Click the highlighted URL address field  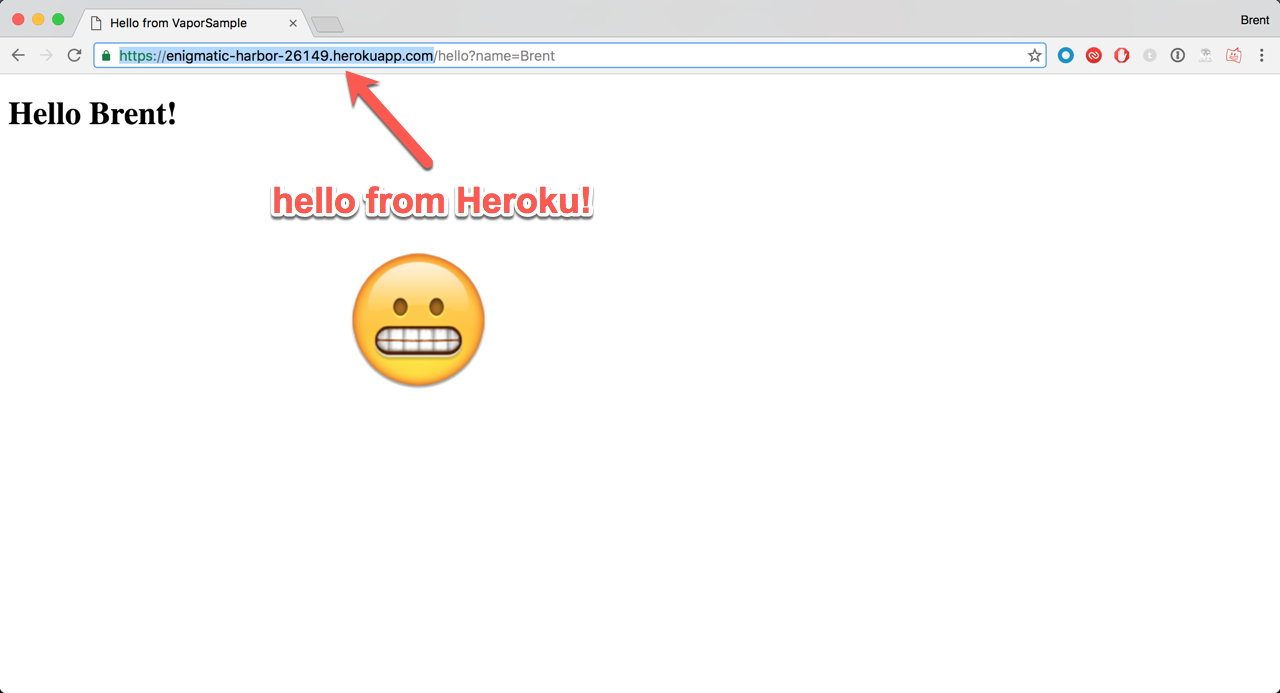400,55
